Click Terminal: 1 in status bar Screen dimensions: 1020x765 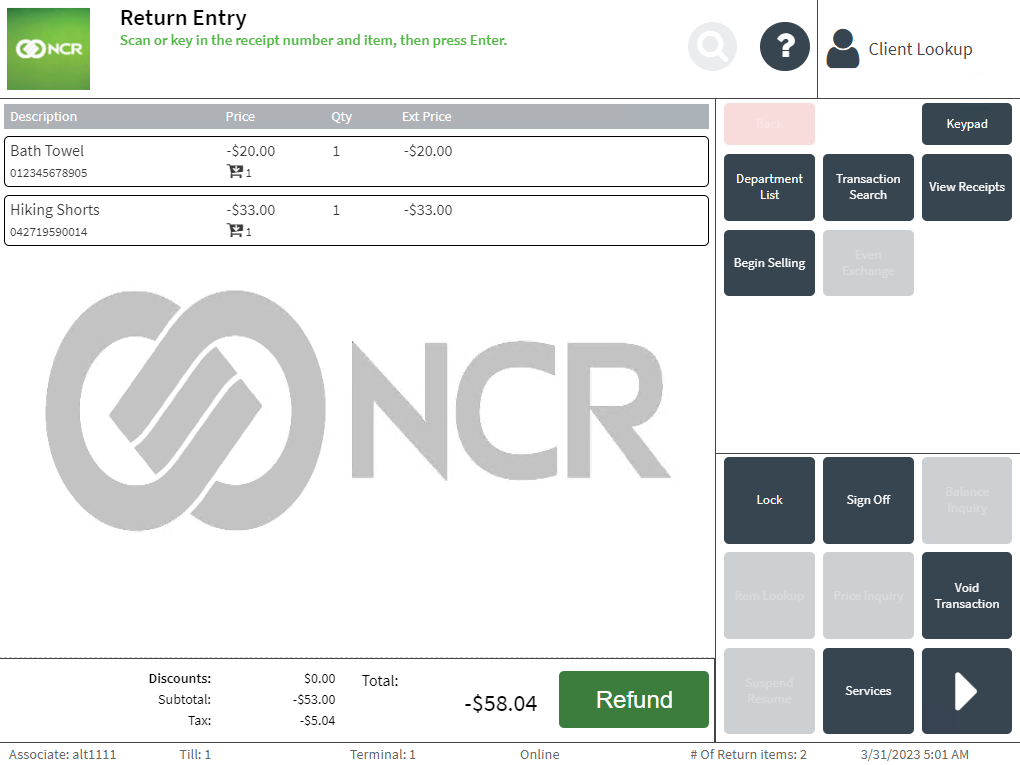coord(382,755)
